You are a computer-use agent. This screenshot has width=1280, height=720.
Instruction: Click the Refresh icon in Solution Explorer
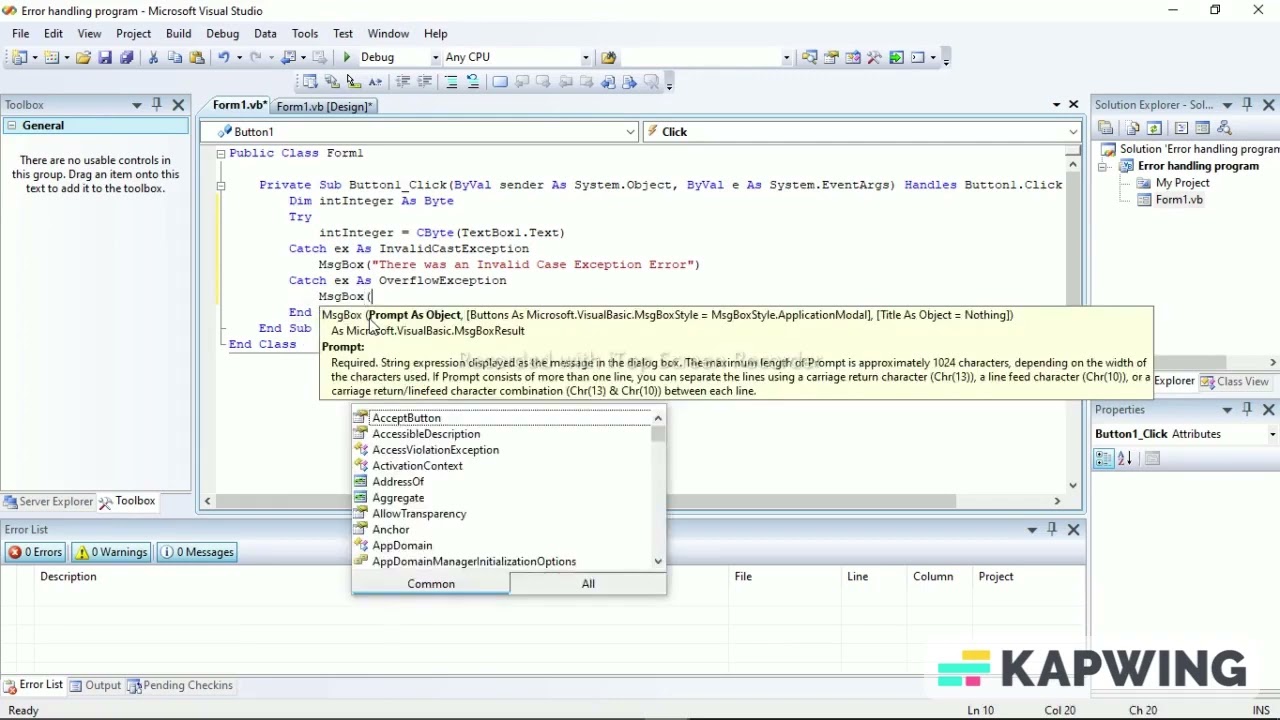pos(1154,128)
